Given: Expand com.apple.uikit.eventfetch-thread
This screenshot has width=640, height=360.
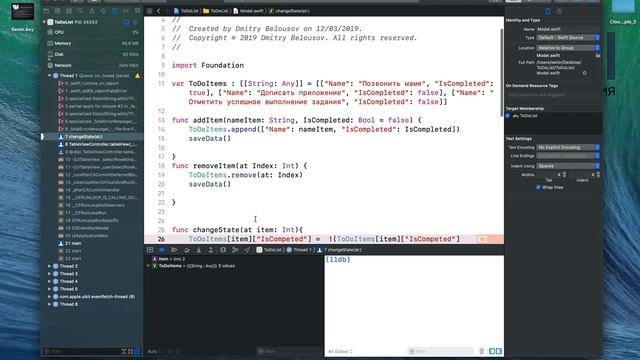Looking at the screenshot, I should point(50,297).
